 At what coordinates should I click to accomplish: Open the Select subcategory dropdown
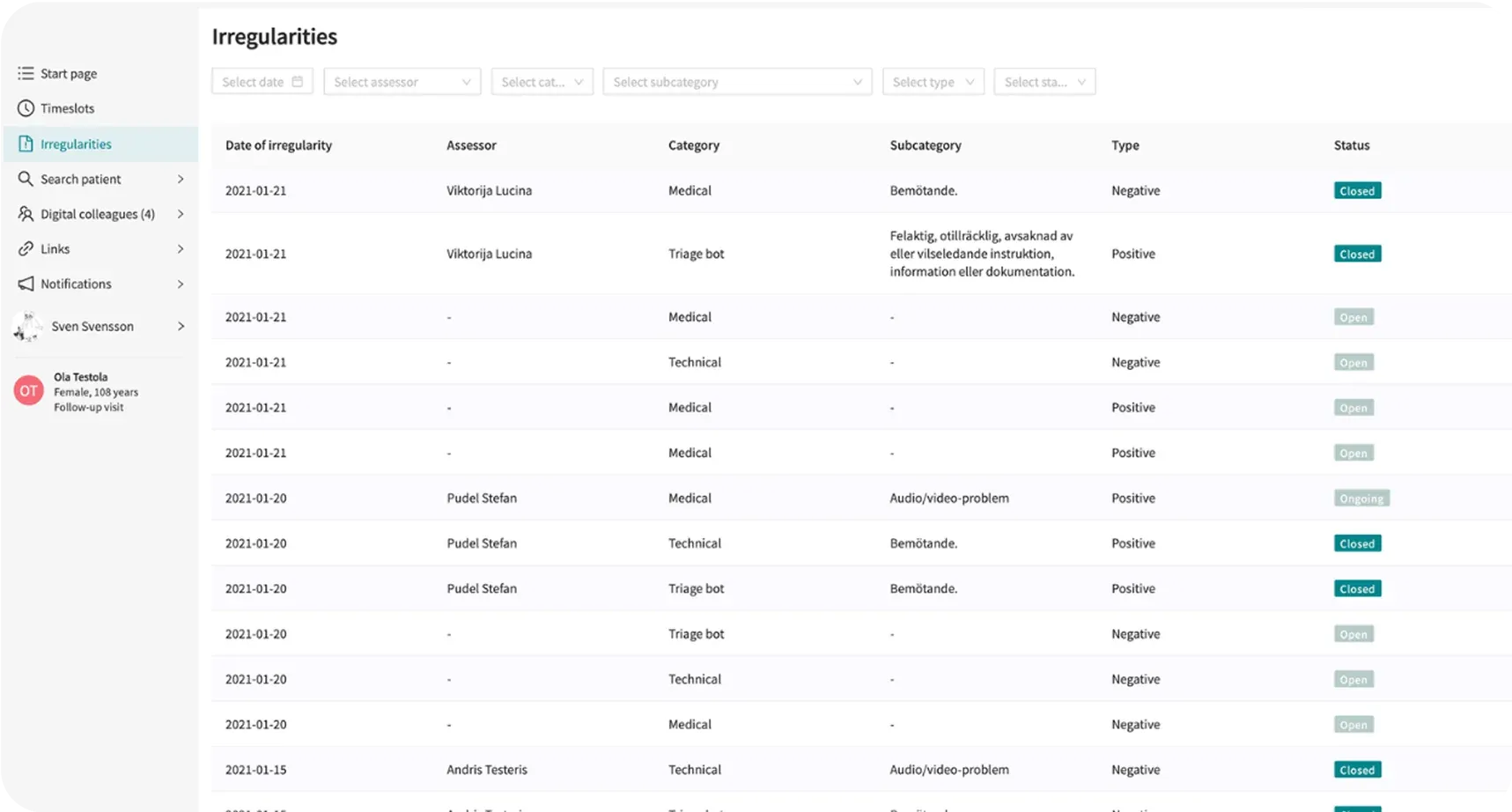click(736, 82)
